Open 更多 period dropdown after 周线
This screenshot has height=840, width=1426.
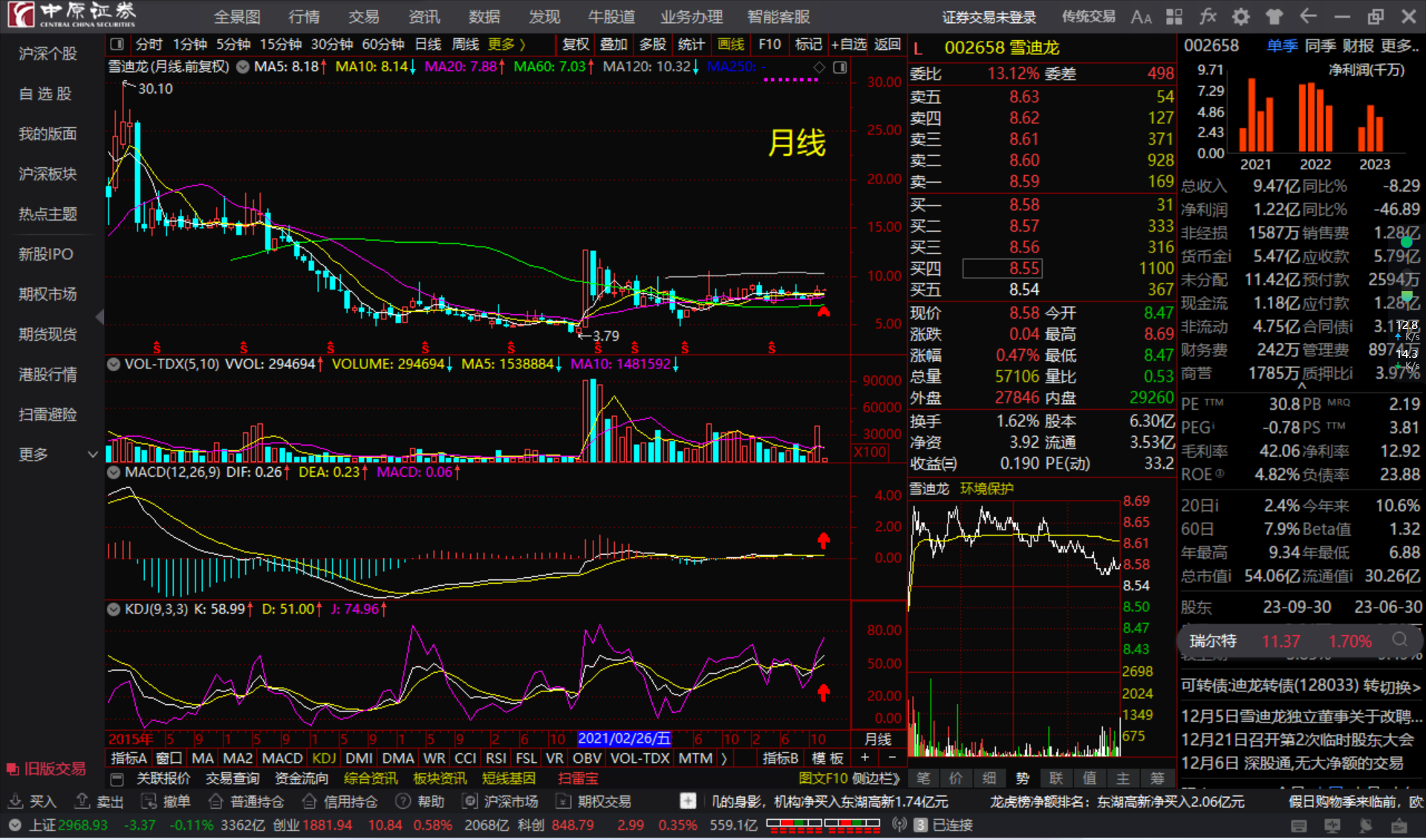507,45
